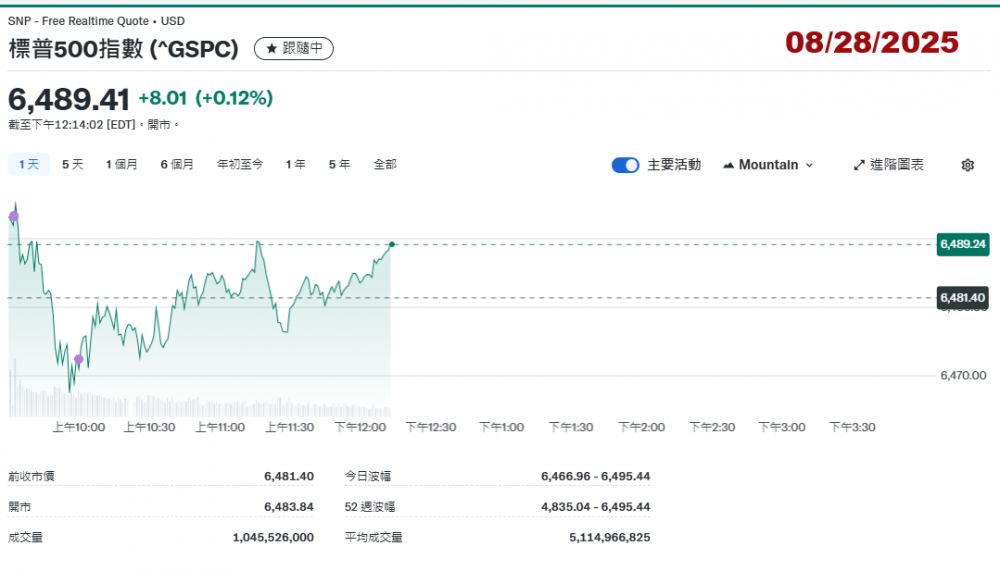Click the green 6,489.24 price label
1000x571 pixels.
(x=963, y=244)
